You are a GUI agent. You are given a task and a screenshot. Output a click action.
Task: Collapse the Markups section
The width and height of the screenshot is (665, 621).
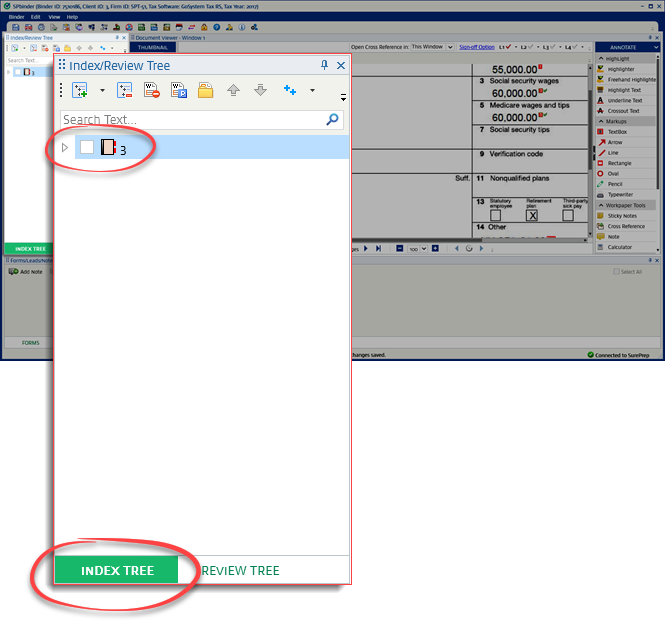(x=601, y=121)
